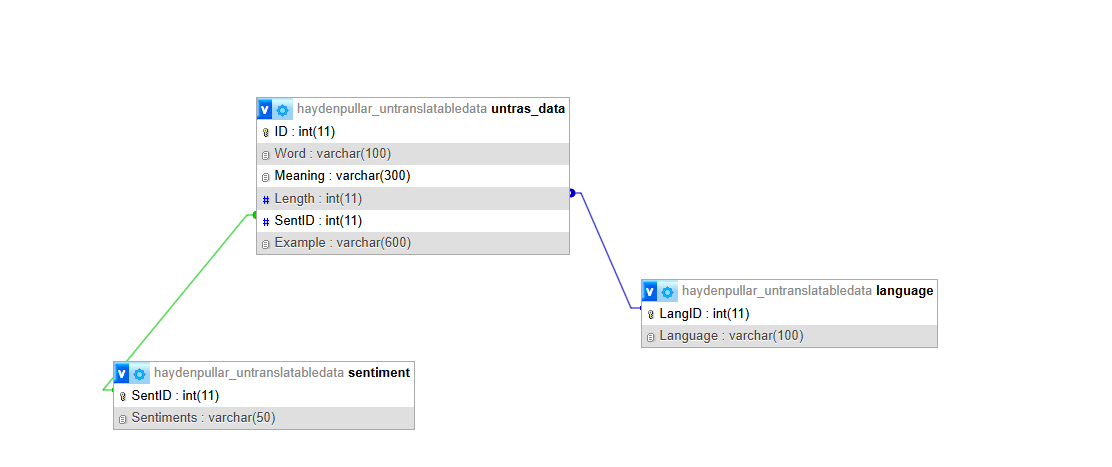Viewport: 1112px width, 467px height.
Task: Click the green relation line to sentiment
Action: tap(180, 300)
